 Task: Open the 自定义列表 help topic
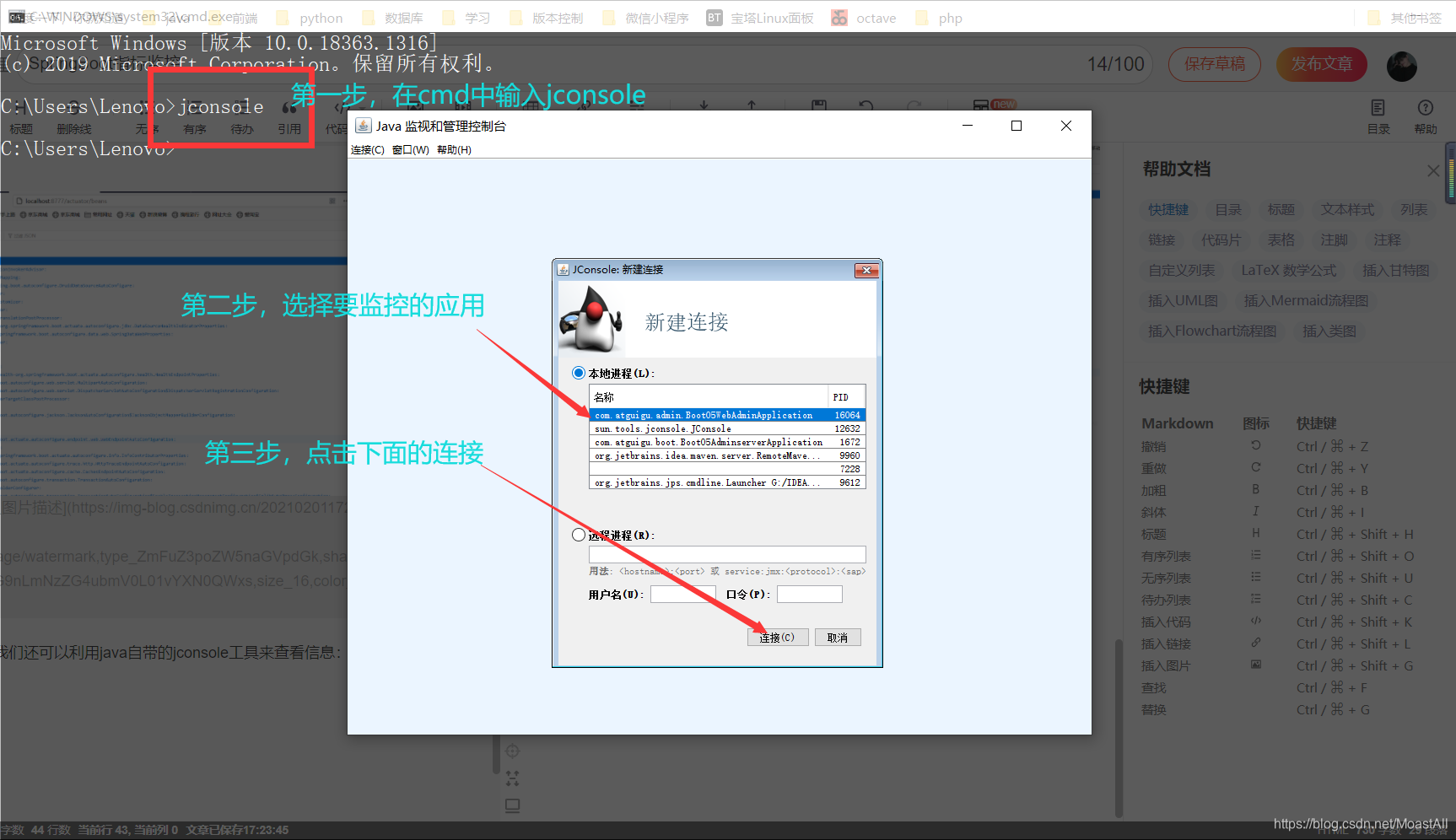(x=1182, y=271)
